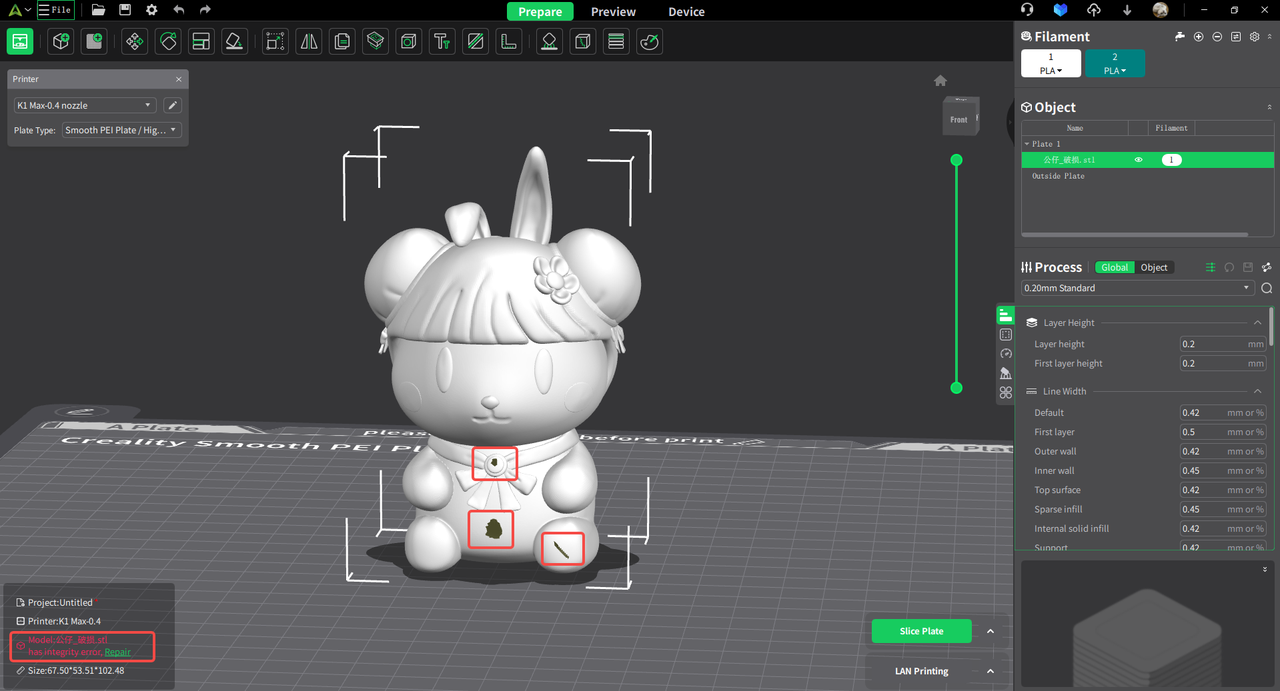Collapse the Object panel
The image size is (1280, 691).
coord(1270,107)
